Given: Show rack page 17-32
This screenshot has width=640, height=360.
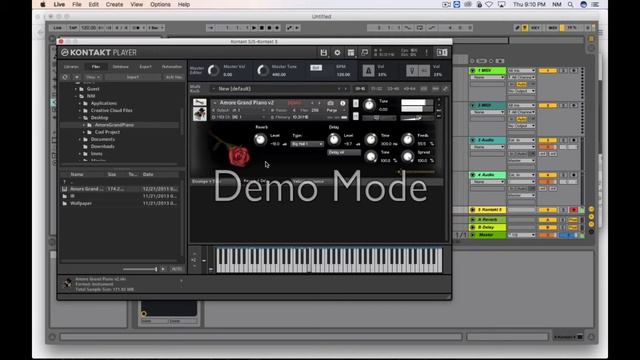Looking at the screenshot, I should click(x=376, y=89).
